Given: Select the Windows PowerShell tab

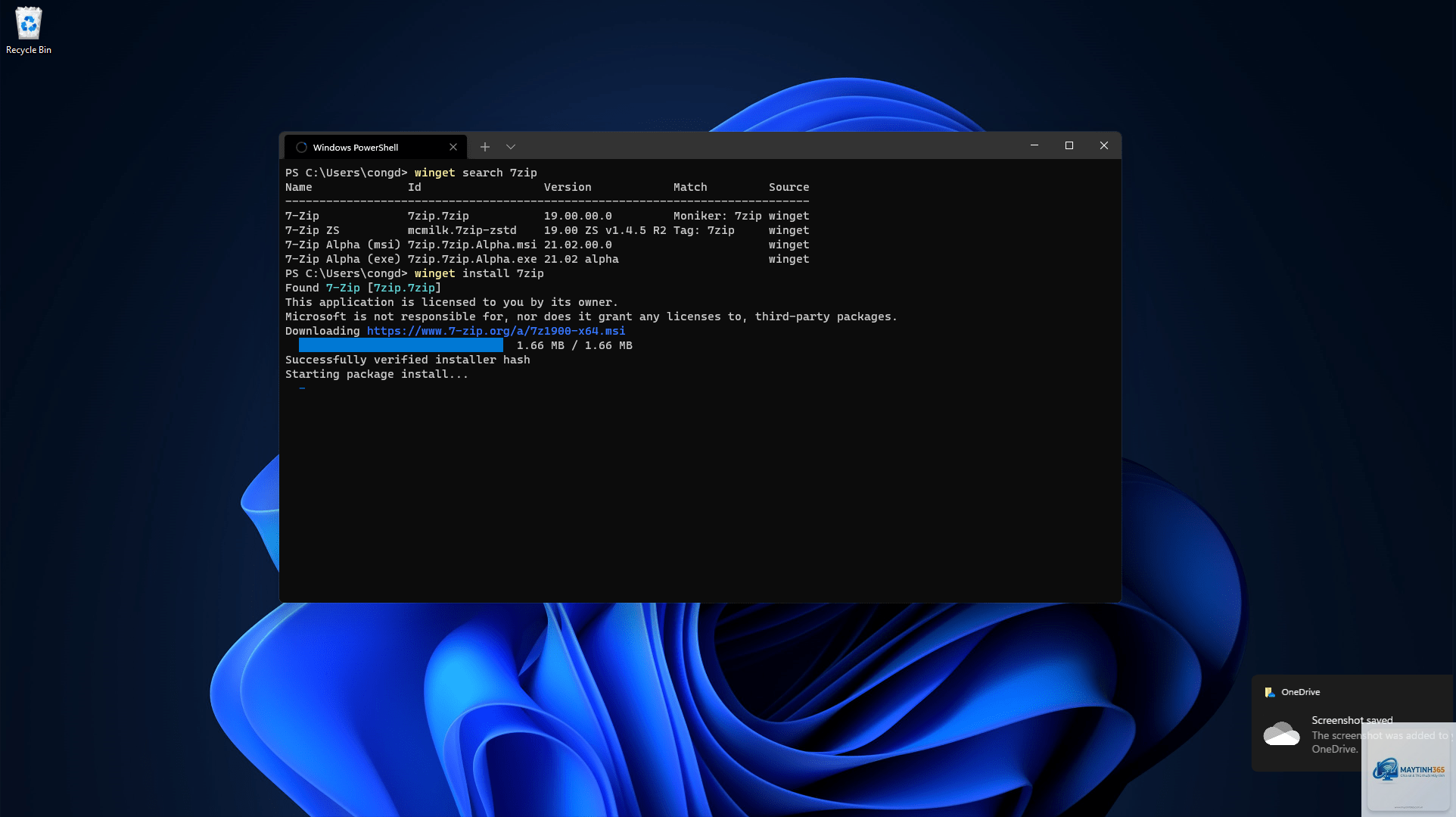Looking at the screenshot, I should pos(376,147).
